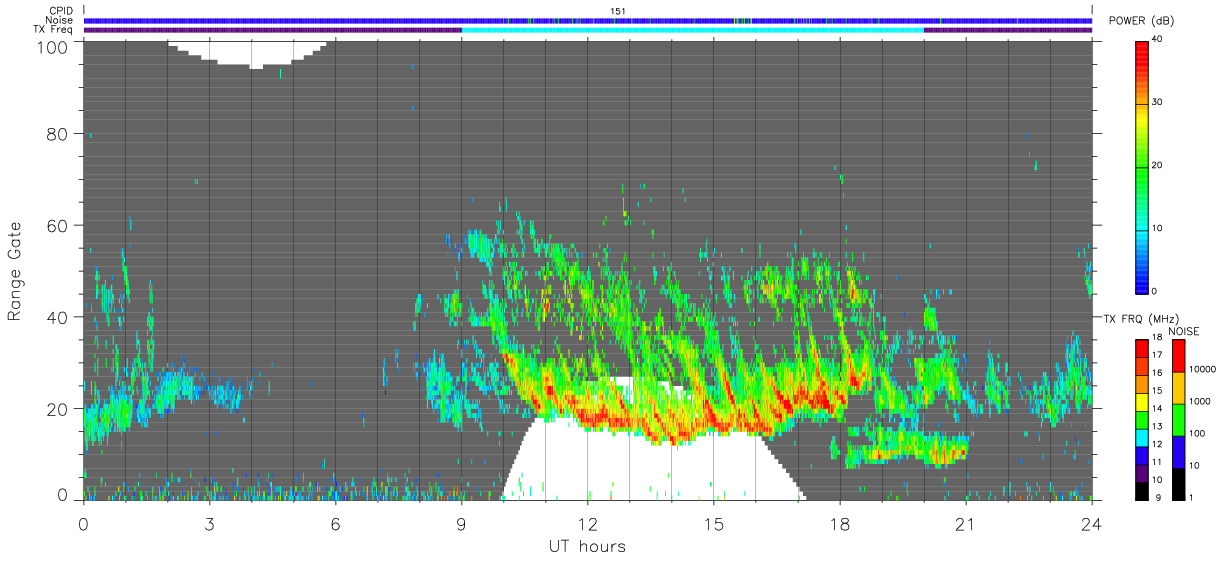This screenshot has width=1228, height=567.
Task: Click the 20 tick on Range Gate axis
Action: [58, 409]
